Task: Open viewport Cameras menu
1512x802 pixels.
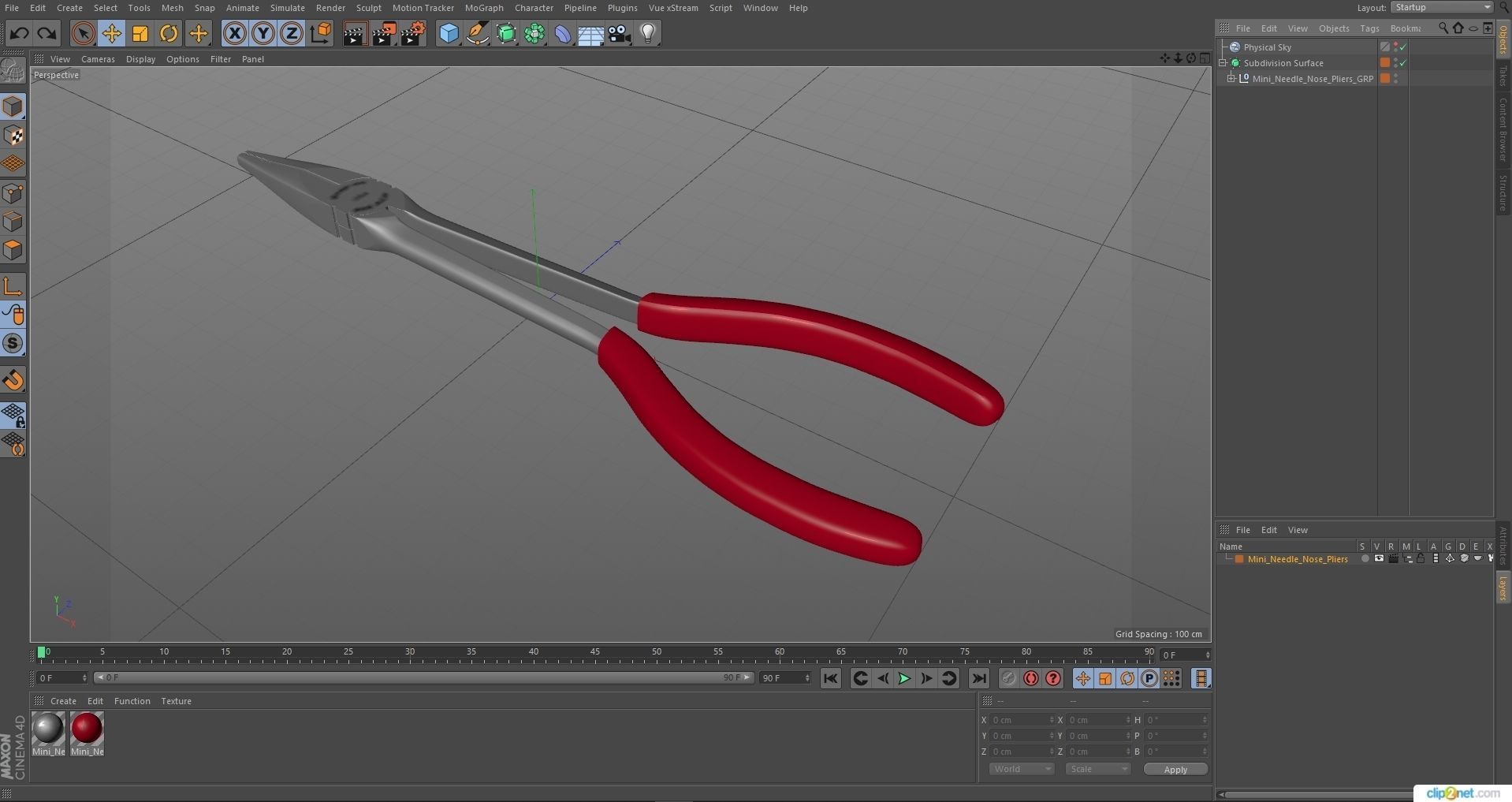Action: click(x=98, y=59)
